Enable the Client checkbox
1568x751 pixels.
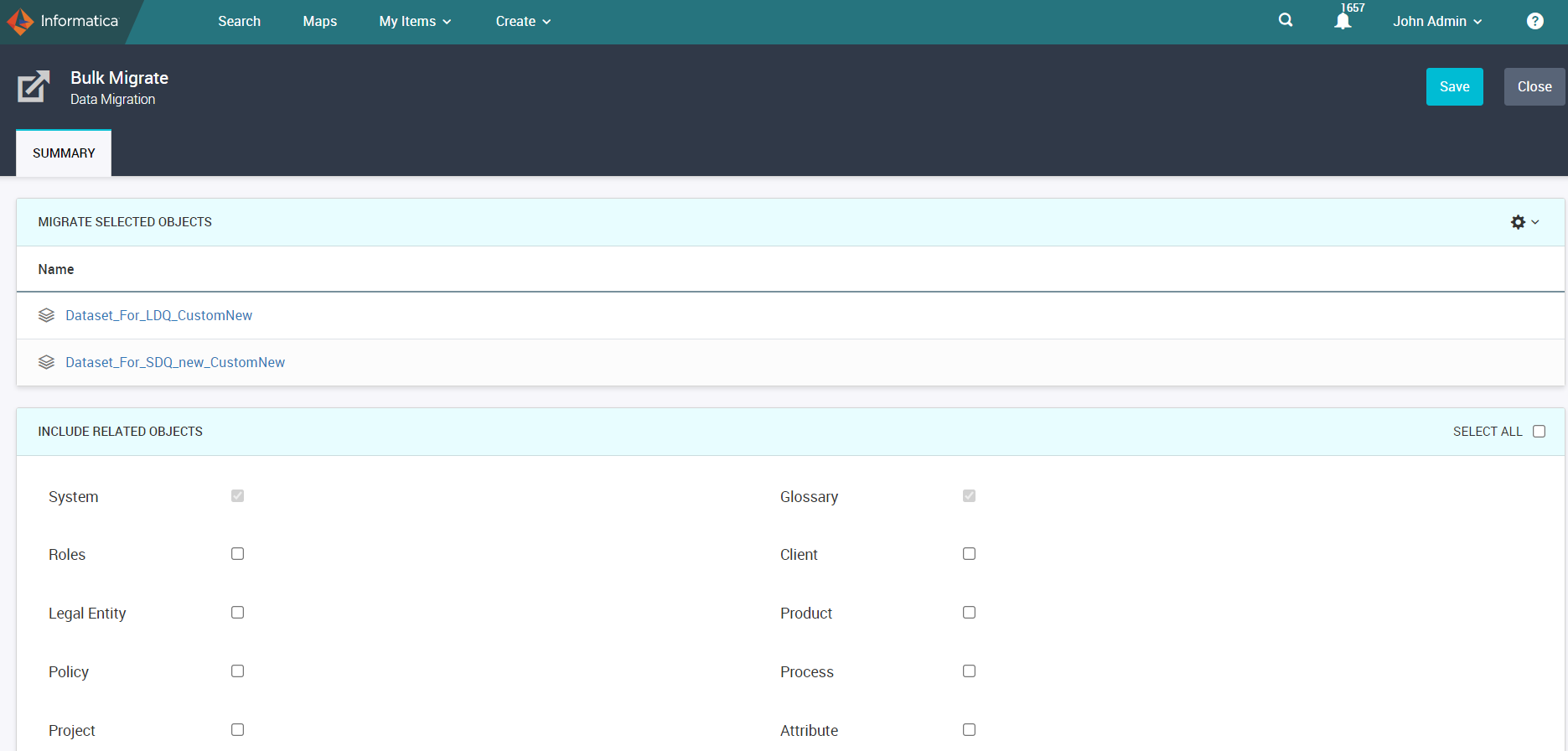tap(969, 553)
